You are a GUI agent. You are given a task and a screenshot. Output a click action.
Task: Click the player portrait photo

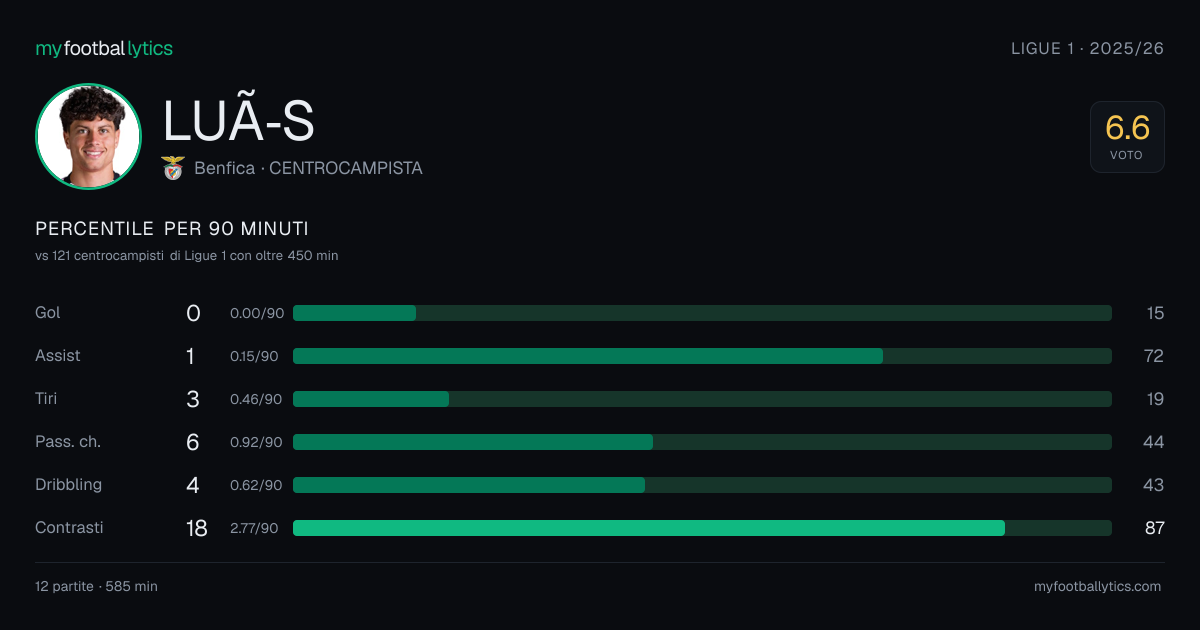click(88, 136)
